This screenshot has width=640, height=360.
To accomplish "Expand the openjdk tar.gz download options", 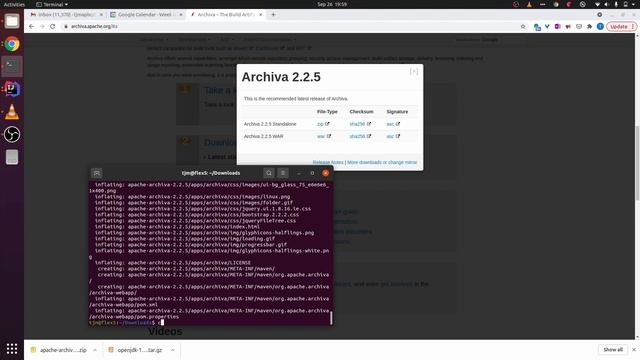I will [173, 350].
